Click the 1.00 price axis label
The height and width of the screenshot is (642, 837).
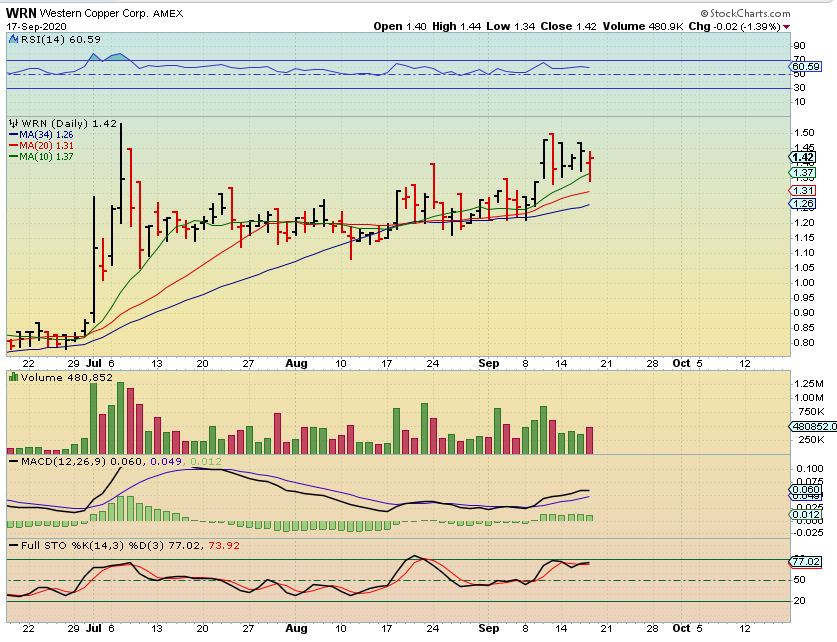tap(804, 283)
